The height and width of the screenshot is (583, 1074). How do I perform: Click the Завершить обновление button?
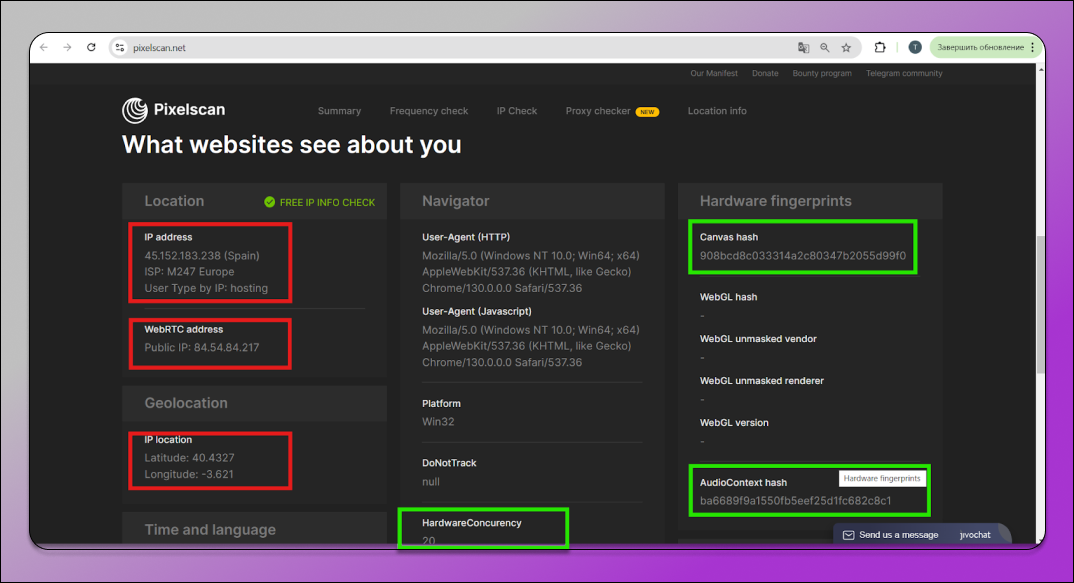tap(980, 47)
